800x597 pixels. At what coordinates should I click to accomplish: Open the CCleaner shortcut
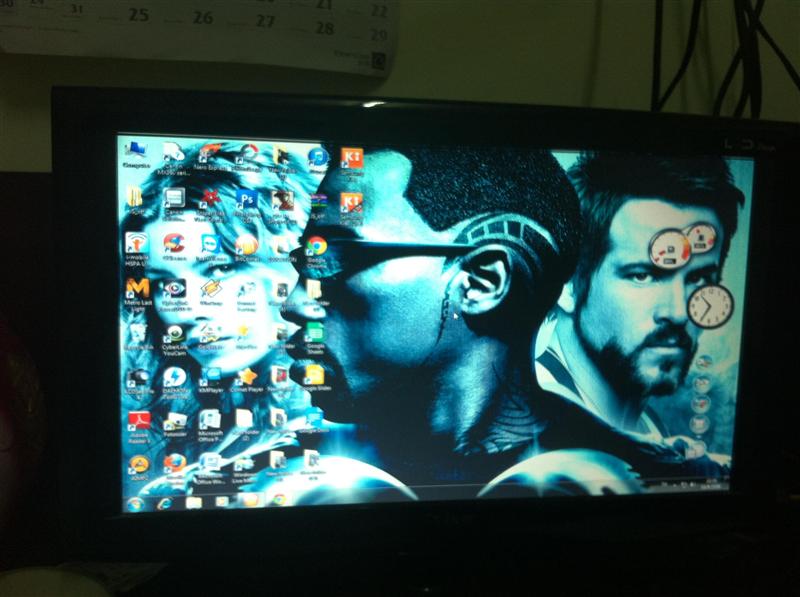[x=174, y=247]
